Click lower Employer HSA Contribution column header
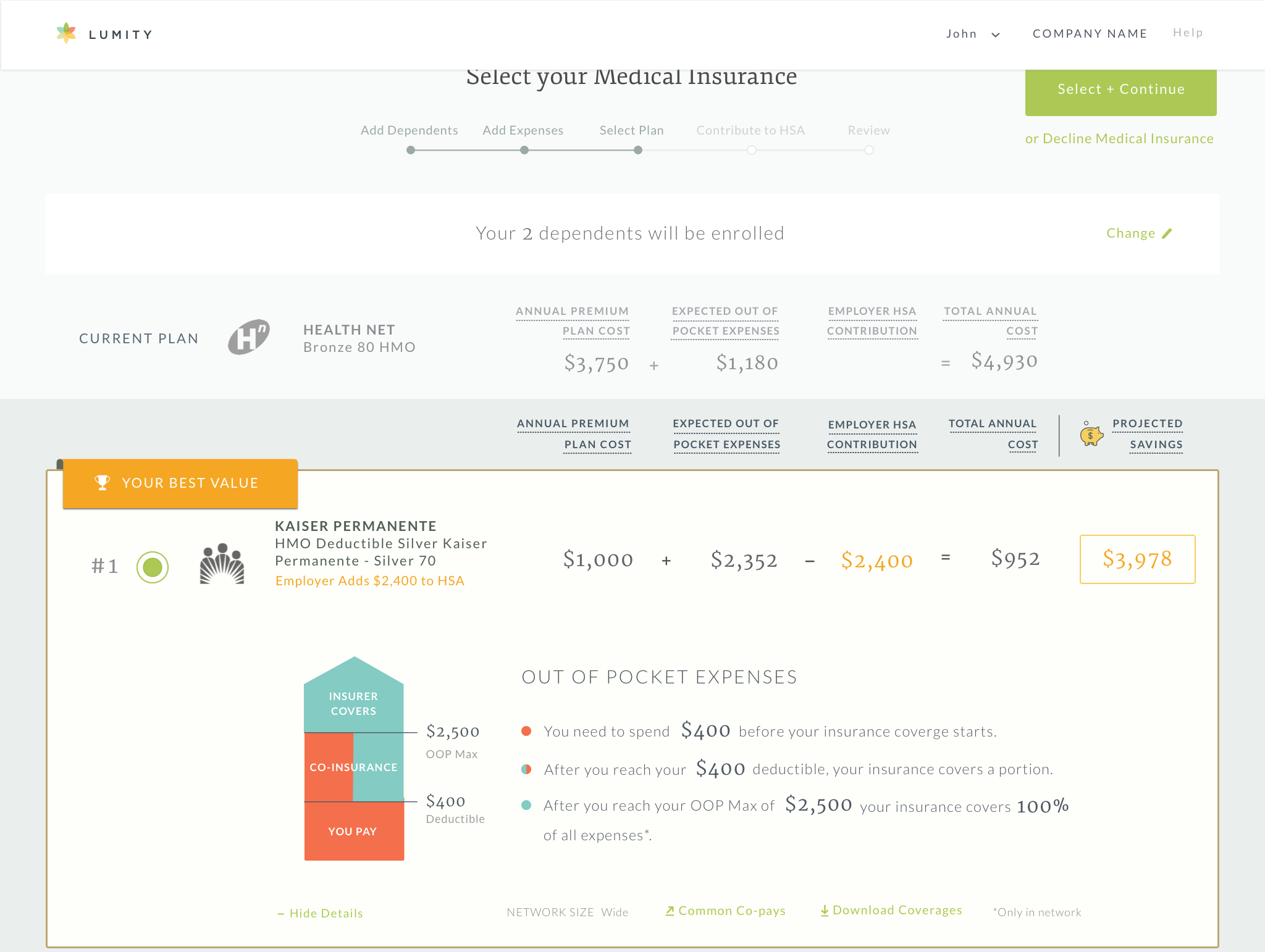 point(872,435)
